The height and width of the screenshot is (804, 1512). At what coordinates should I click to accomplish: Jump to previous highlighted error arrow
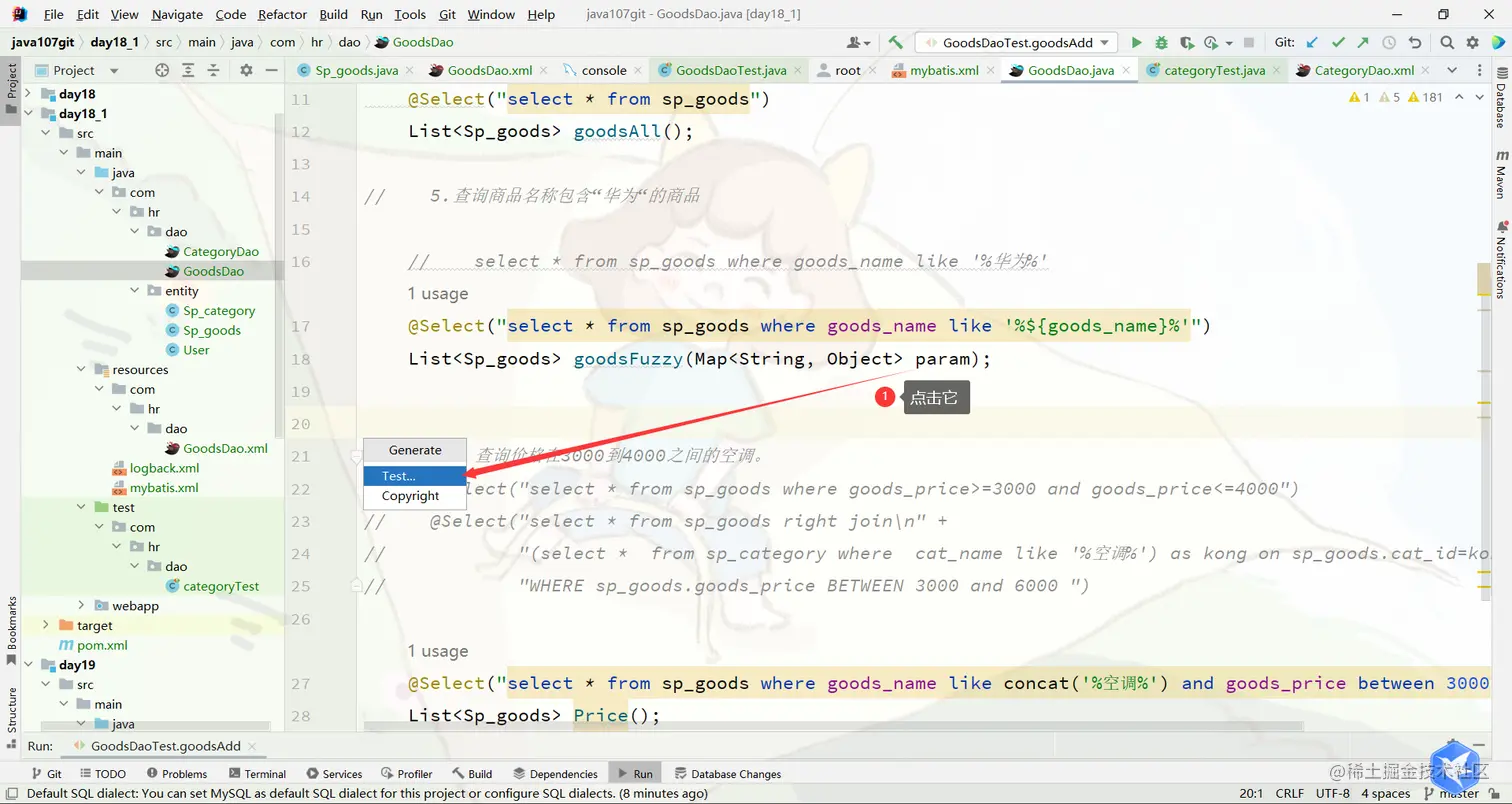pos(1459,97)
